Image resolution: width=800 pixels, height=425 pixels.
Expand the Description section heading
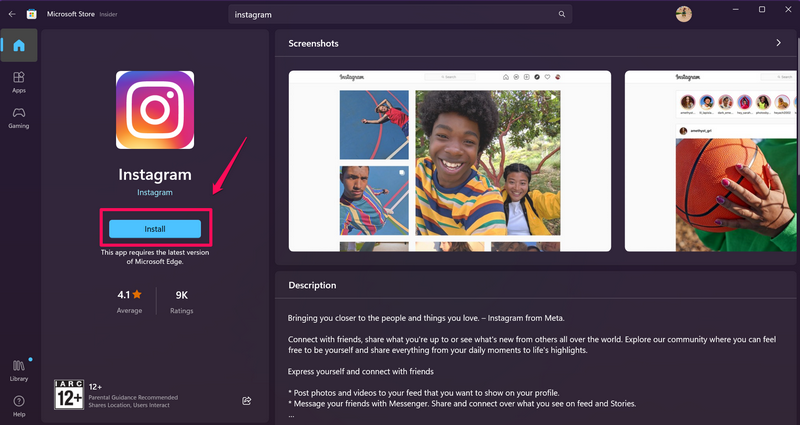[312, 285]
